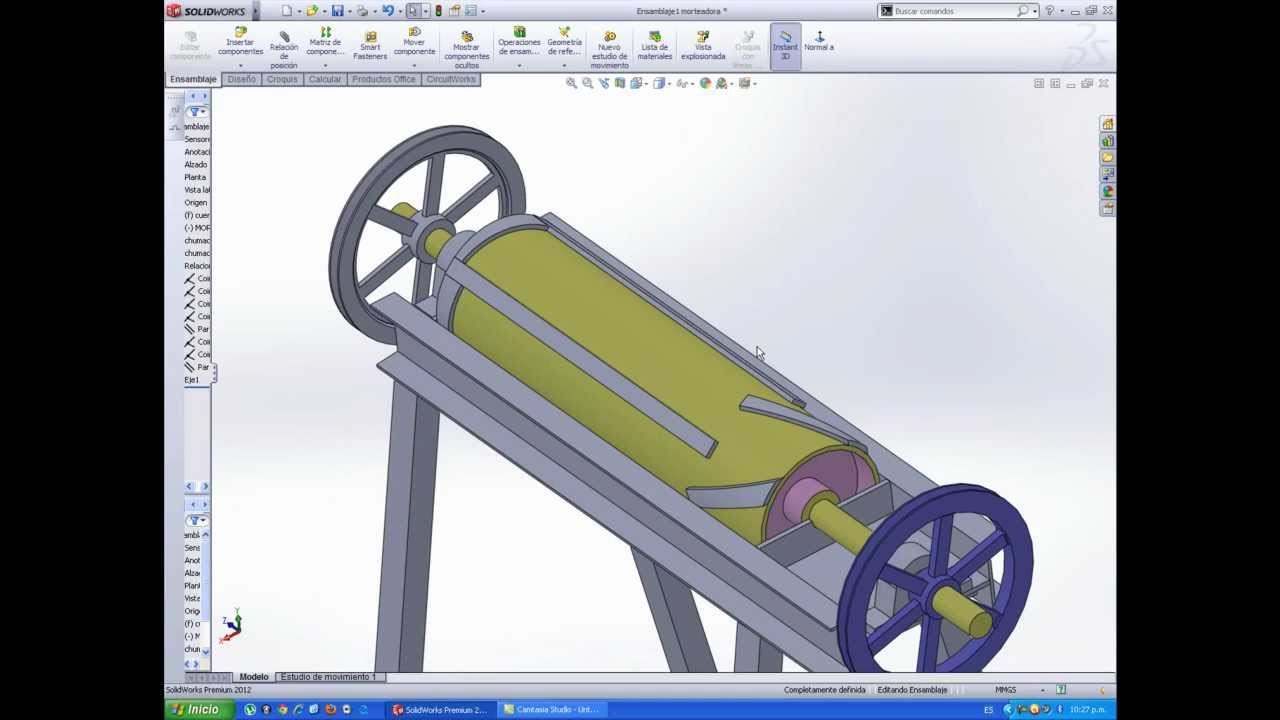Click the Vista explosionada tool

[x=703, y=45]
